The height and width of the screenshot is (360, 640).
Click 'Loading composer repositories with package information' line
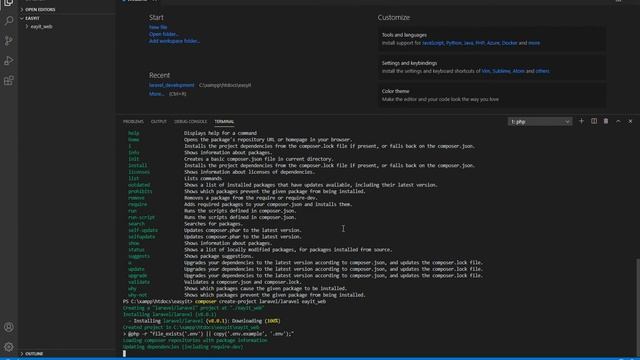point(195,340)
